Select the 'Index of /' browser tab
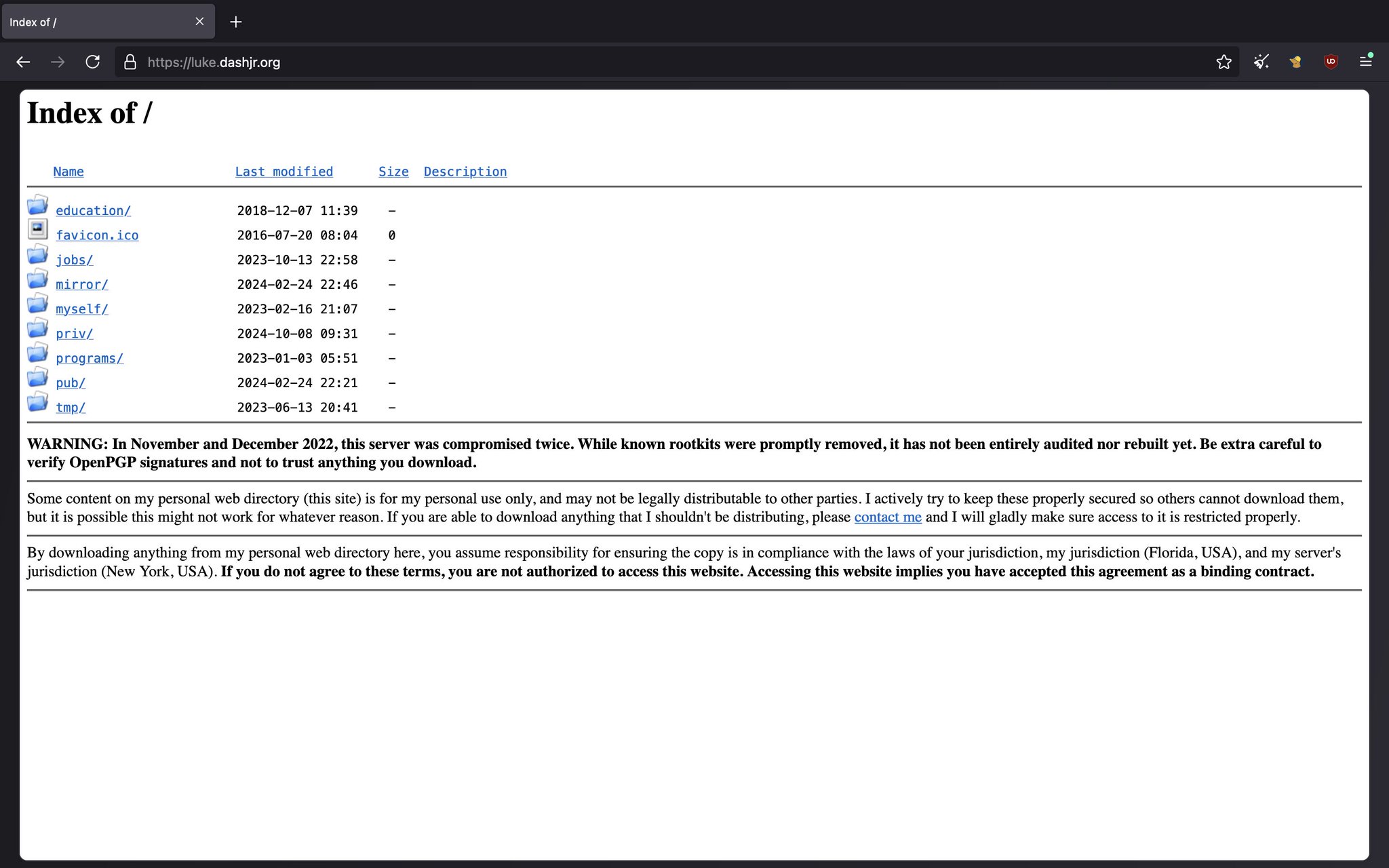Screen dimensions: 1389x868 95,22
